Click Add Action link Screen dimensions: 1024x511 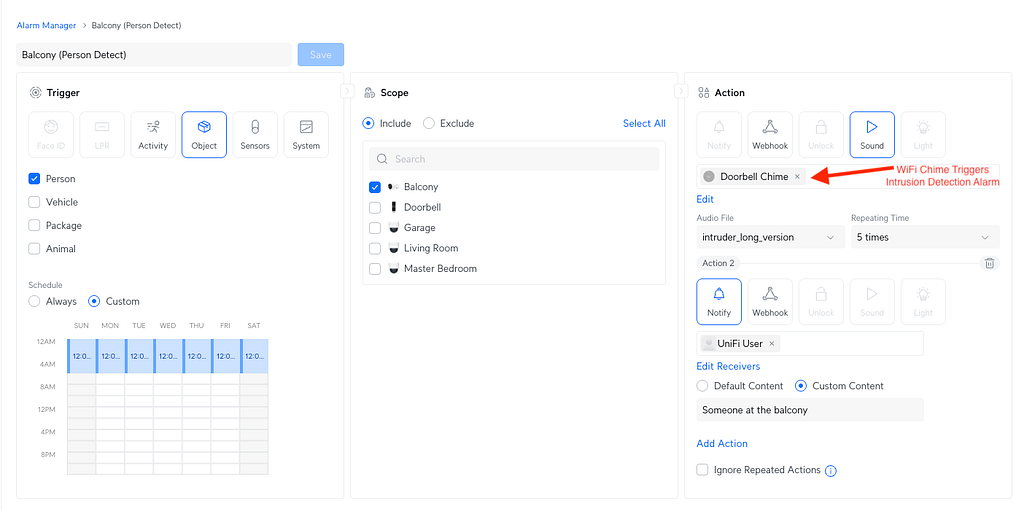coord(722,443)
